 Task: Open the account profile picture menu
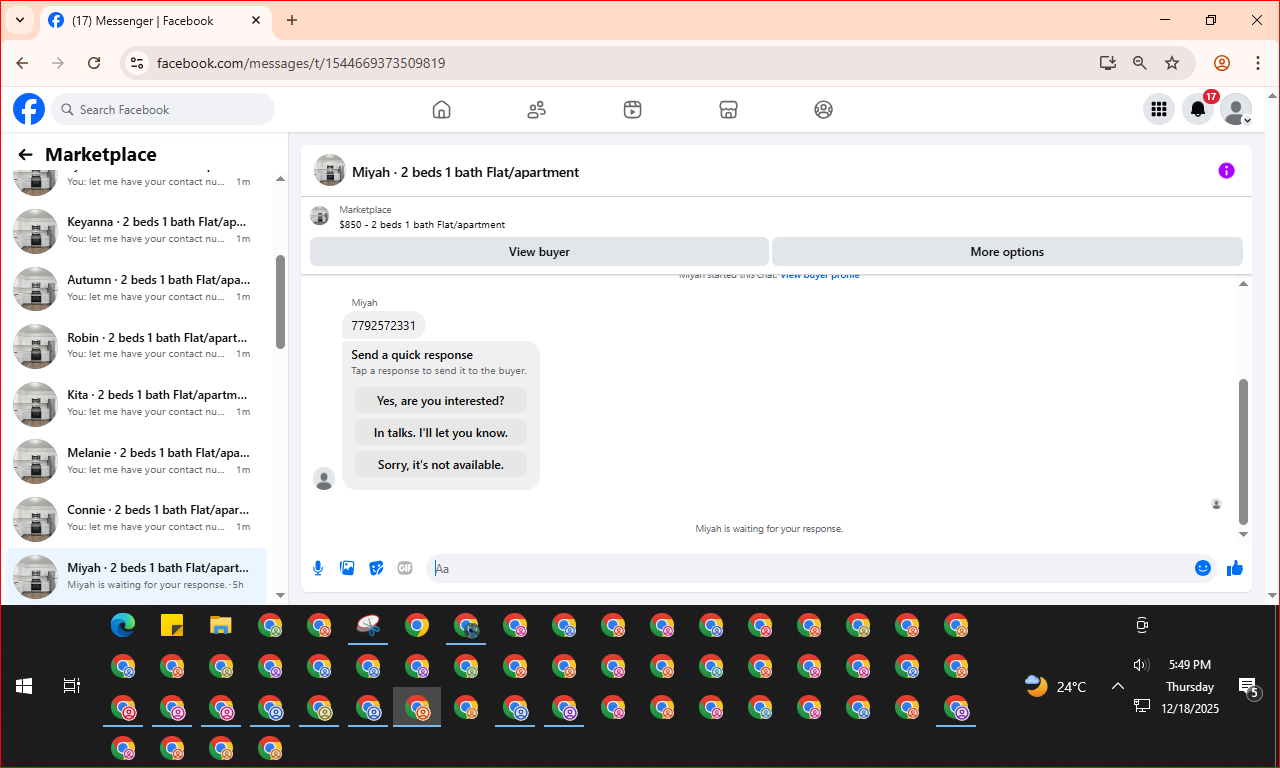1237,109
